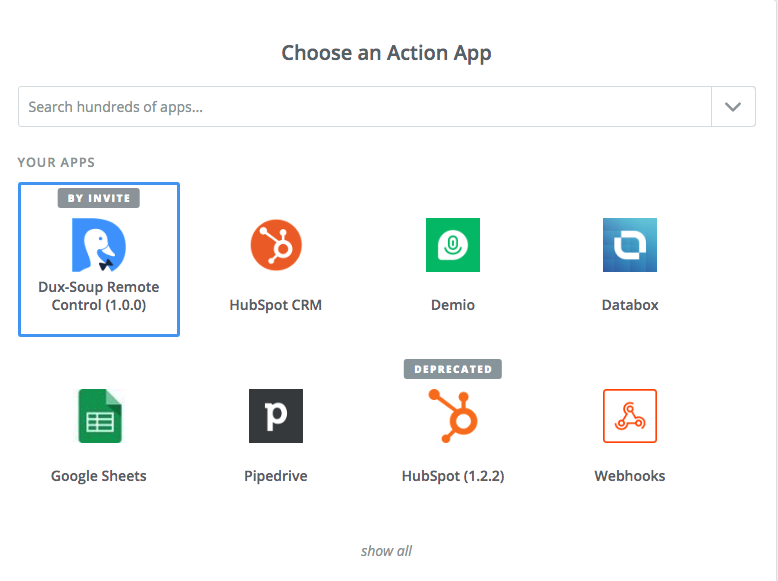The height and width of the screenshot is (581, 778).
Task: Pick the Webhooks app icon
Action: 630,416
